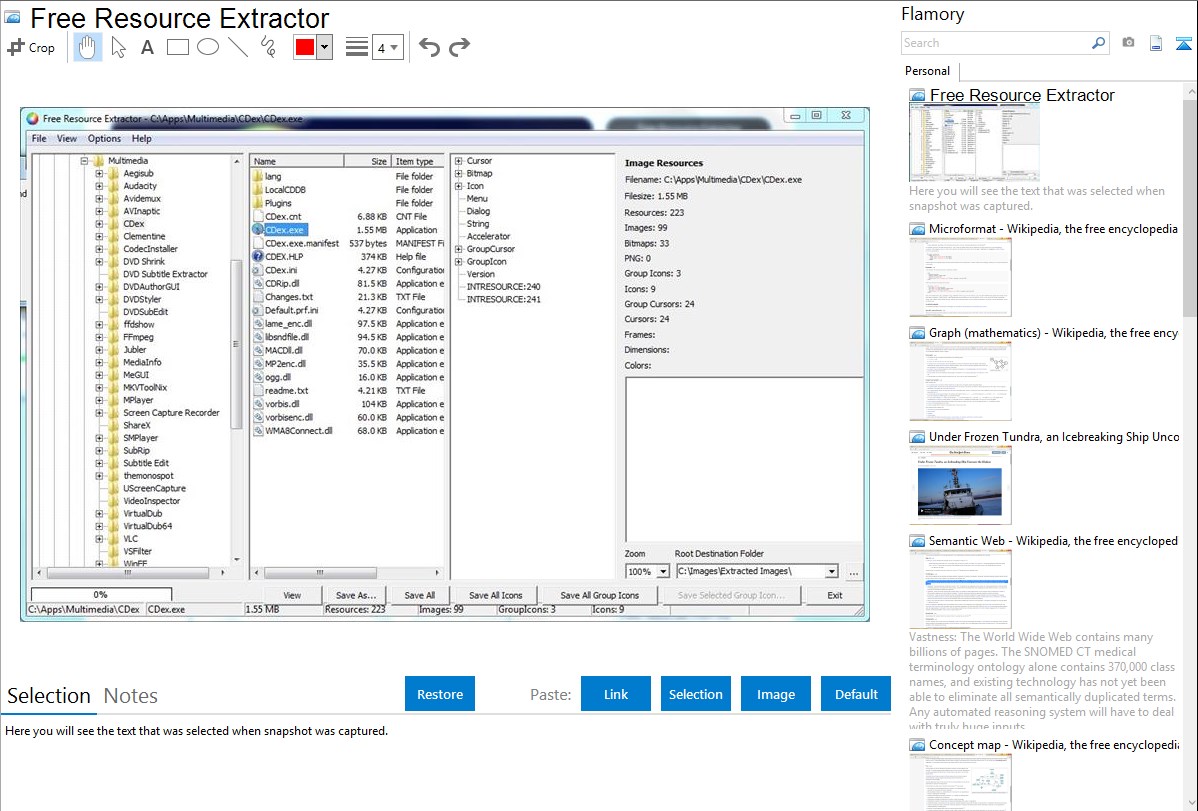Expand the VirtualDub64 folder node
Image resolution: width=1198 pixels, height=811 pixels.
[99, 526]
